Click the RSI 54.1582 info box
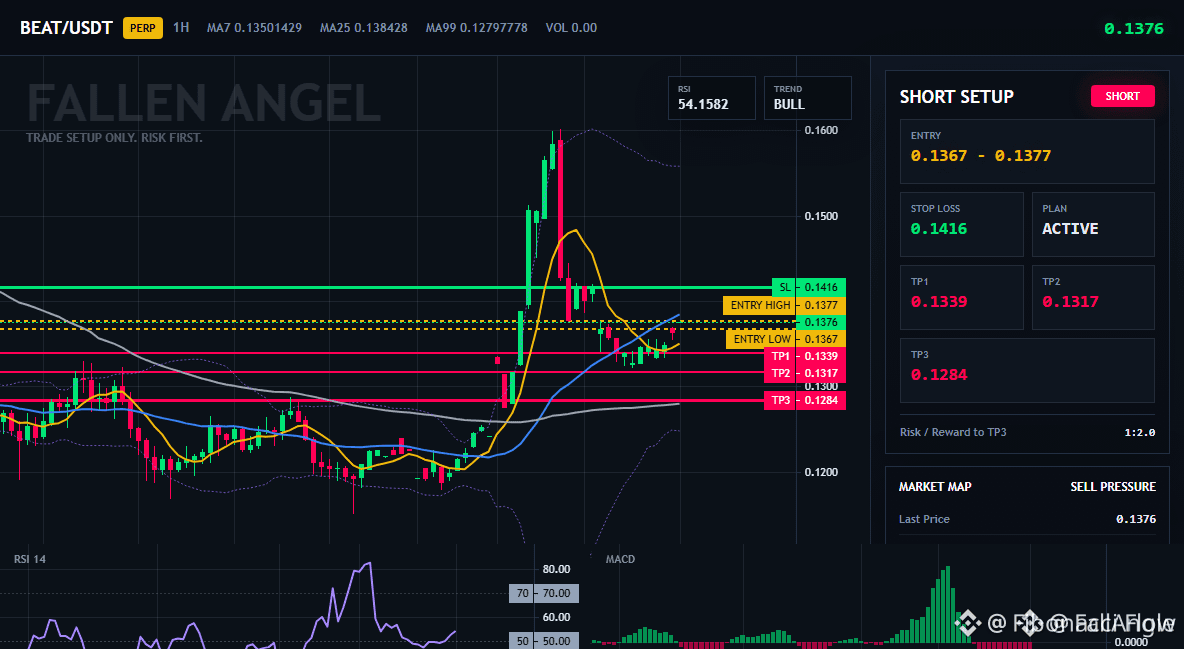The height and width of the screenshot is (649, 1184). [711, 97]
